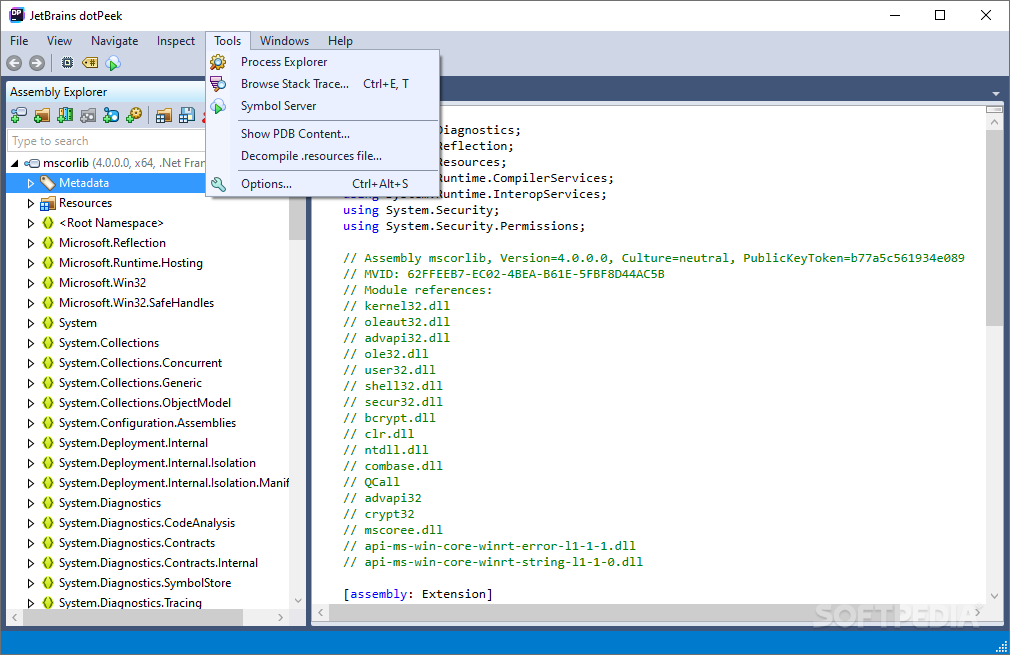The width and height of the screenshot is (1010, 655).
Task: Click the Symbol Server menu icon
Action: tap(218, 106)
